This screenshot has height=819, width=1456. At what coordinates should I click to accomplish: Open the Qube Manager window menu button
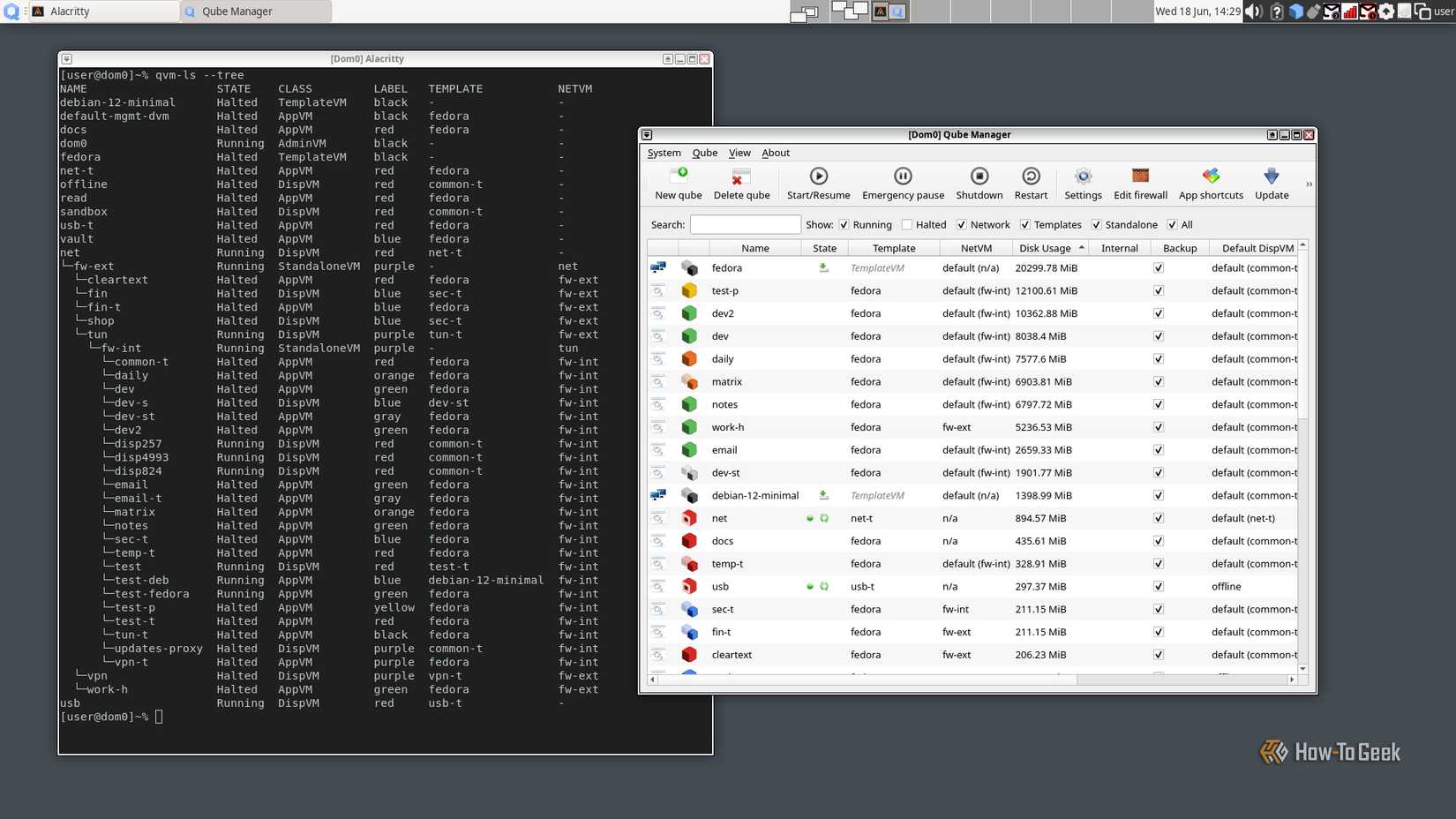[x=647, y=135]
